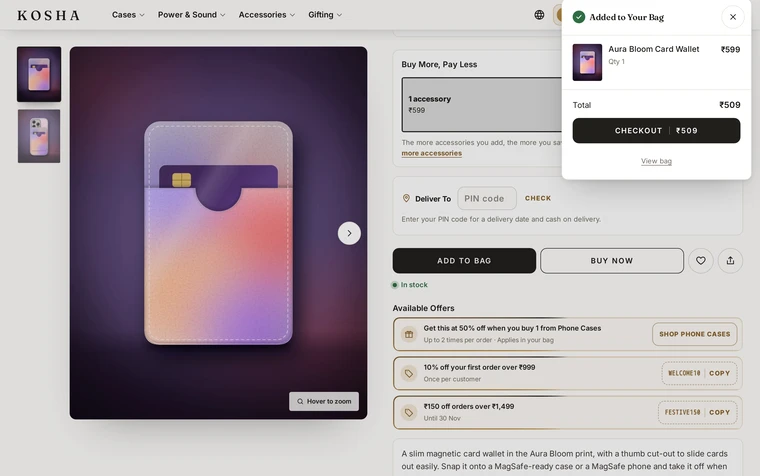760x476 pixels.
Task: Click the 'In stock' status text
Action: (414, 285)
